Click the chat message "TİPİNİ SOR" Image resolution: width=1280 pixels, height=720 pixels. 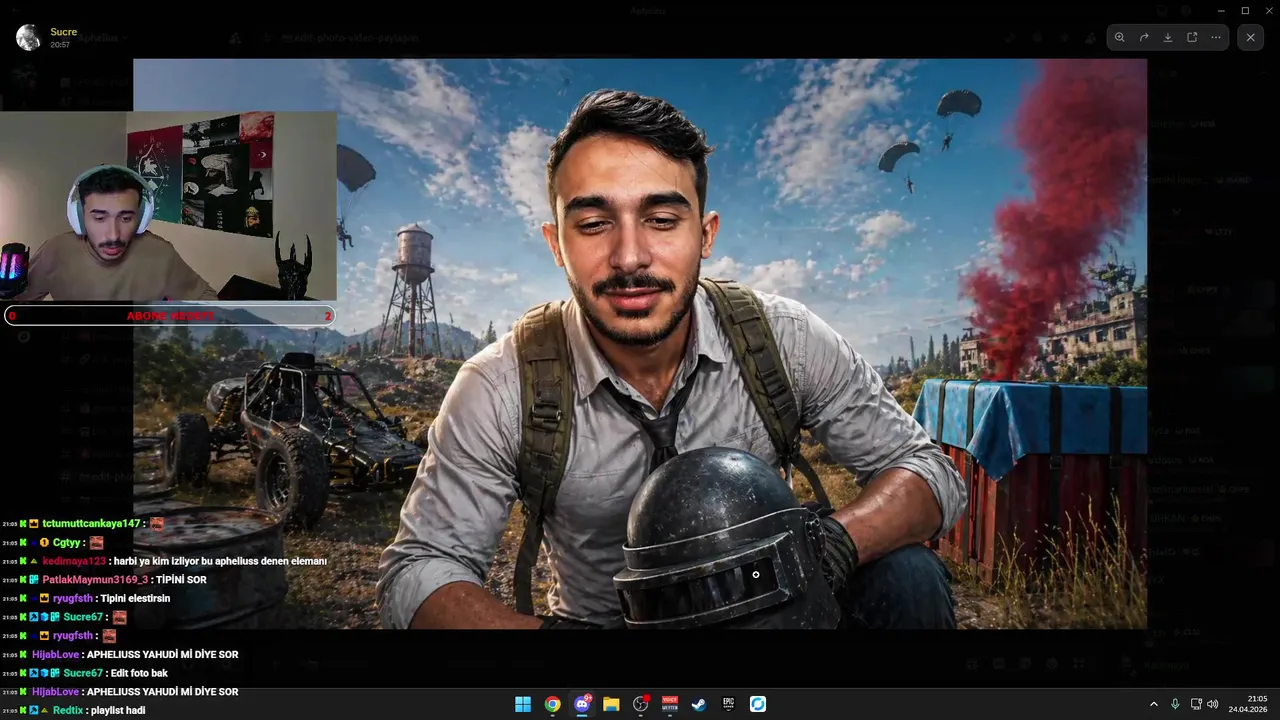click(181, 580)
